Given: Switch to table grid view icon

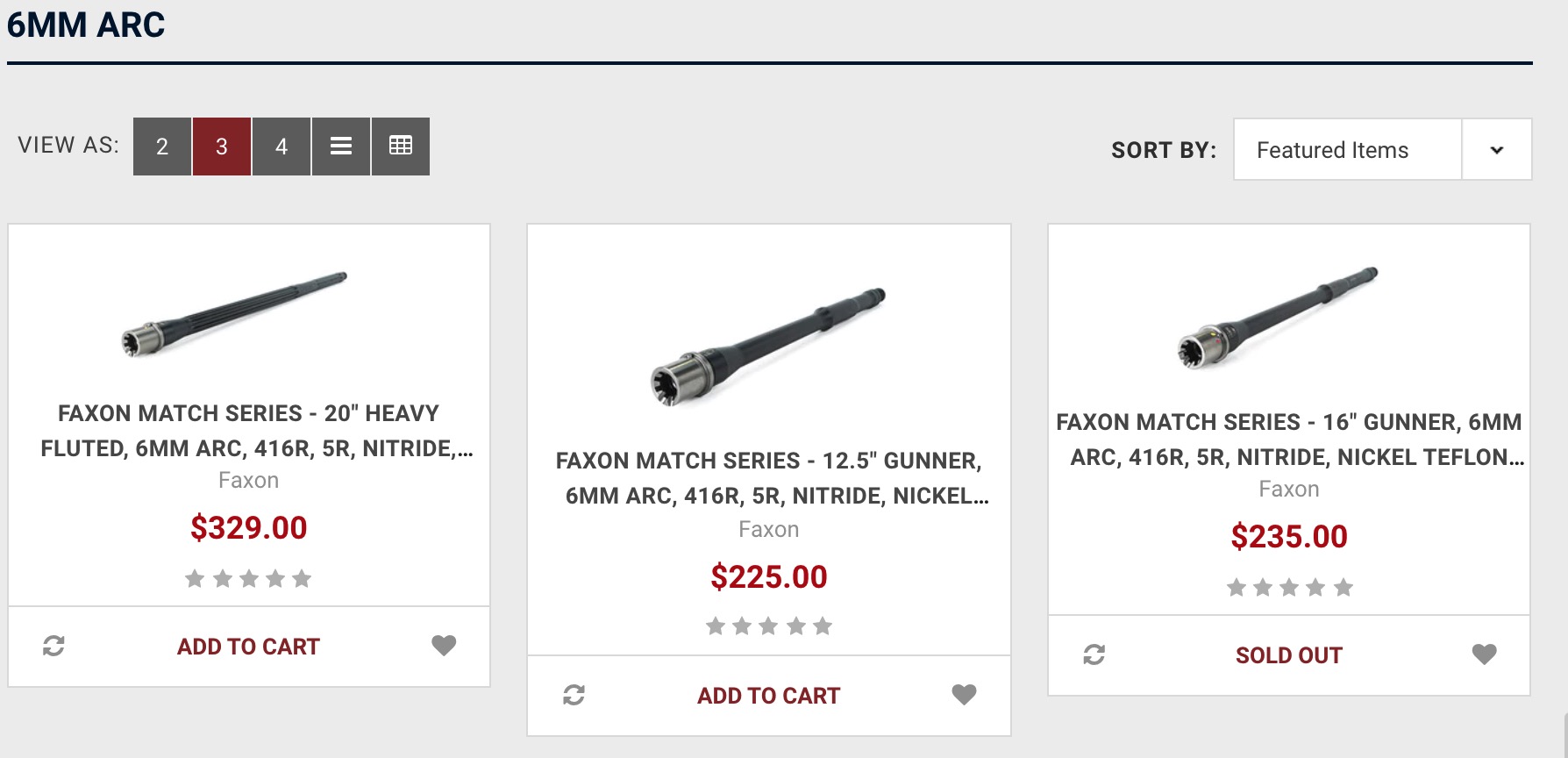Looking at the screenshot, I should (x=401, y=147).
